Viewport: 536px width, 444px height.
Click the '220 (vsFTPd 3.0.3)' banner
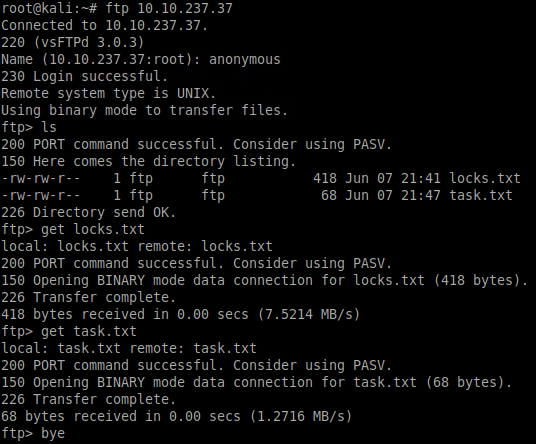[73, 43]
